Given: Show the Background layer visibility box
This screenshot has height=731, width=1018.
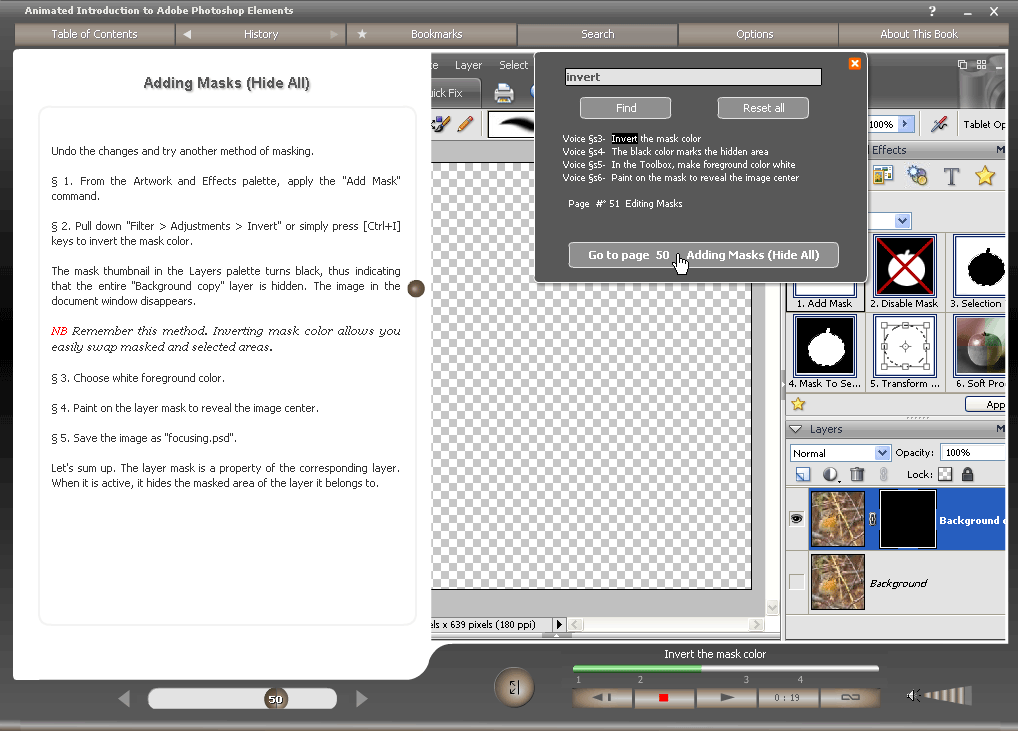Looking at the screenshot, I should pyautogui.click(x=797, y=582).
